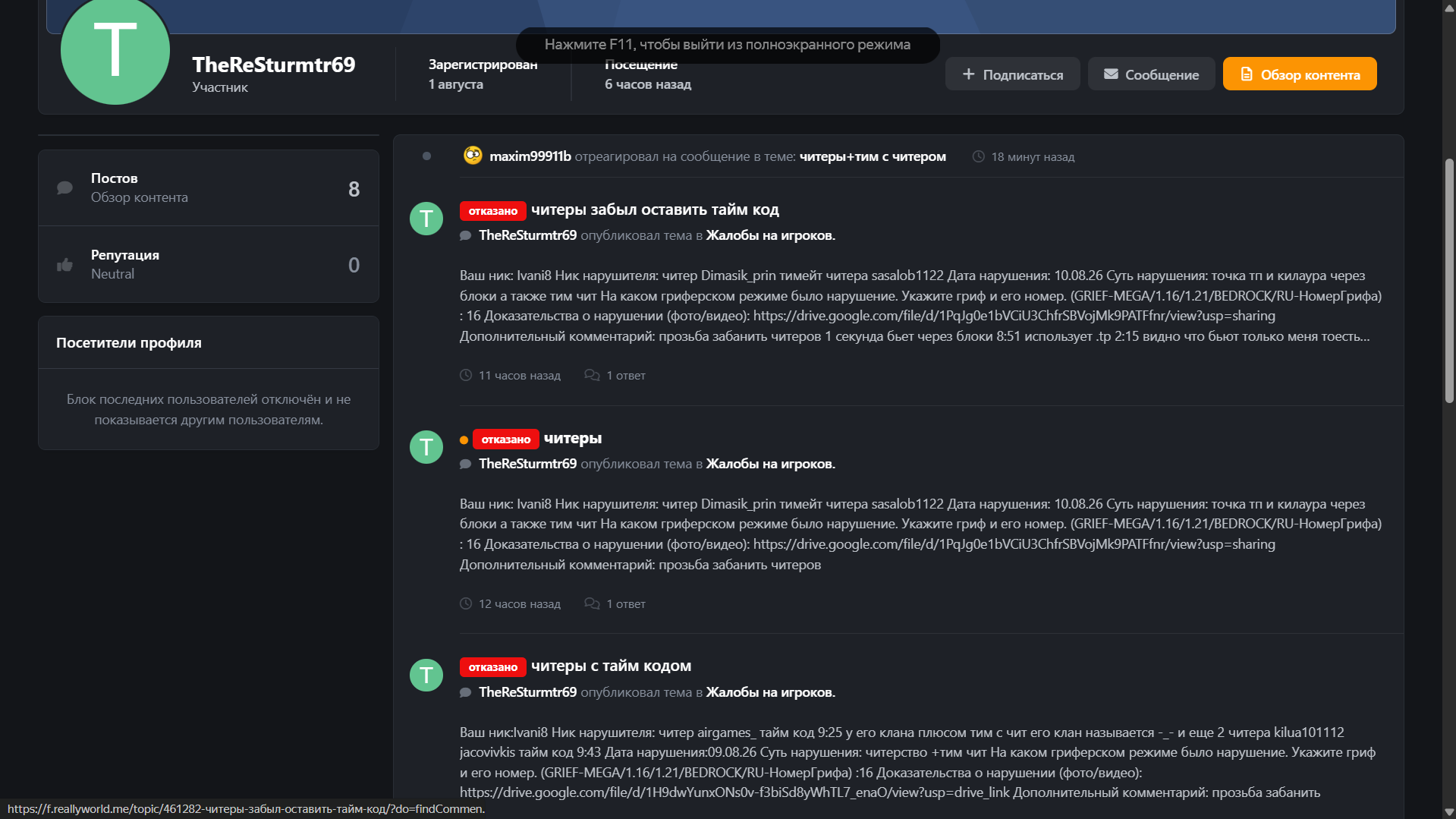
Task: Click the Репутация thumbs-up icon
Action: [65, 265]
